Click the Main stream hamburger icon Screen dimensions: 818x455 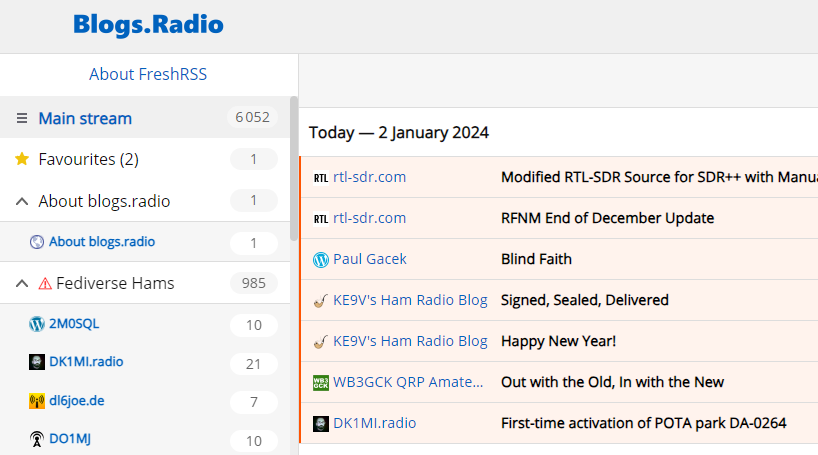(x=22, y=118)
